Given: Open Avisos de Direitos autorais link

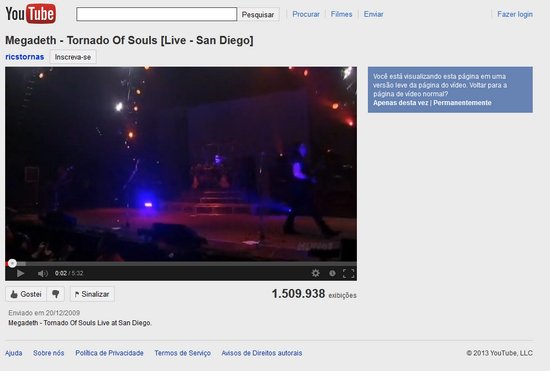Looking at the screenshot, I should [x=262, y=353].
